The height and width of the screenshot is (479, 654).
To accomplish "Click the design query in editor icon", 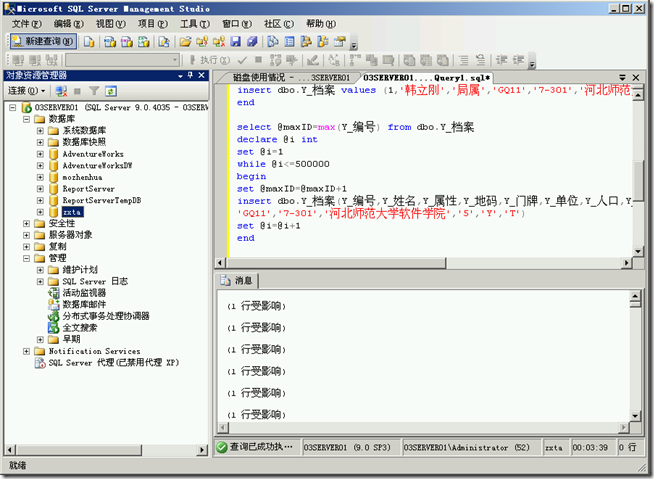I will pyautogui.click(x=313, y=61).
